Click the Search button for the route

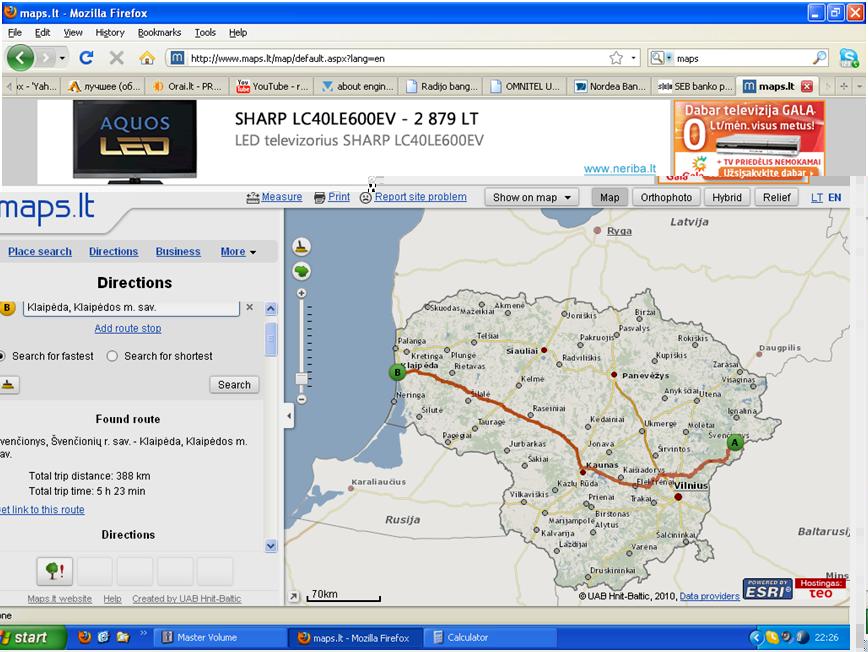click(x=234, y=385)
